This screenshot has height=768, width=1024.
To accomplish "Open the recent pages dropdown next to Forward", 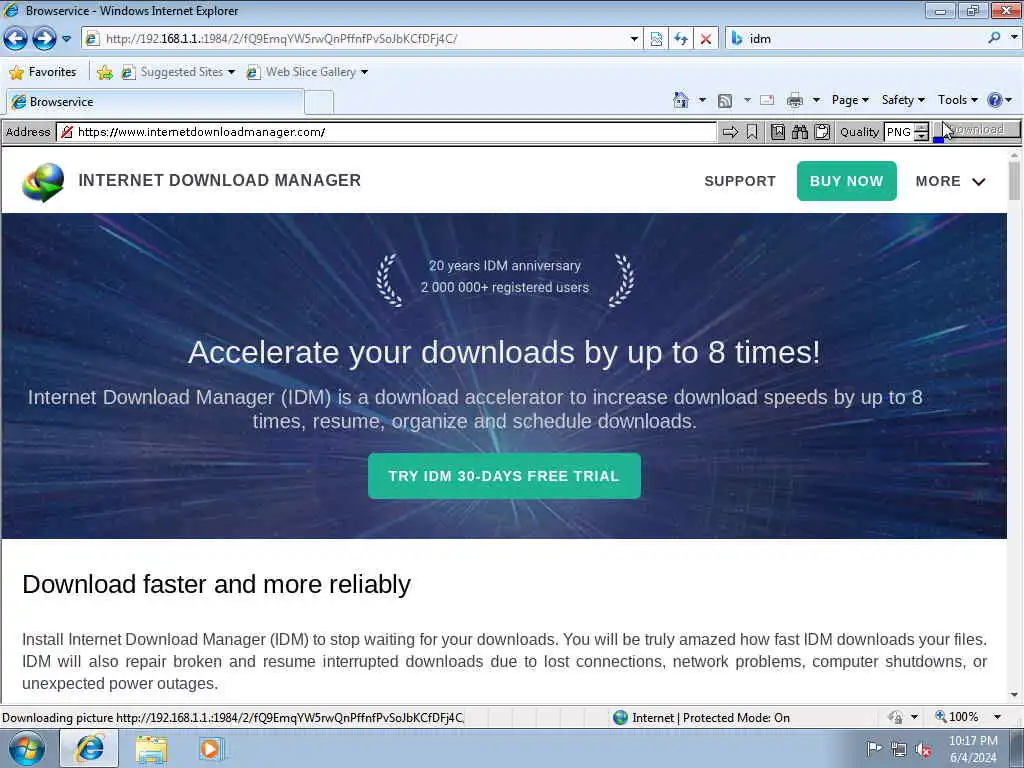I will pyautogui.click(x=67, y=39).
